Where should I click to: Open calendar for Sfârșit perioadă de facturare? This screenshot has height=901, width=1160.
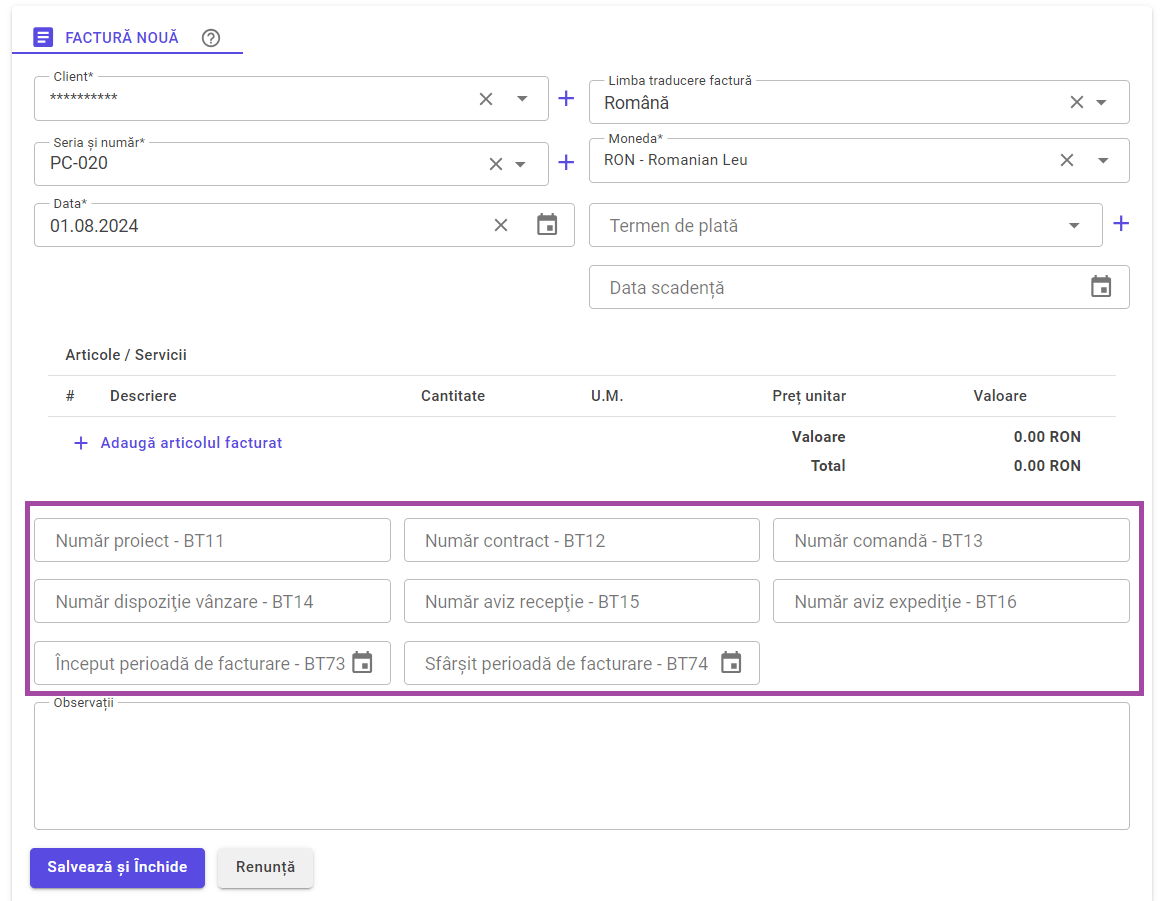tap(731, 663)
